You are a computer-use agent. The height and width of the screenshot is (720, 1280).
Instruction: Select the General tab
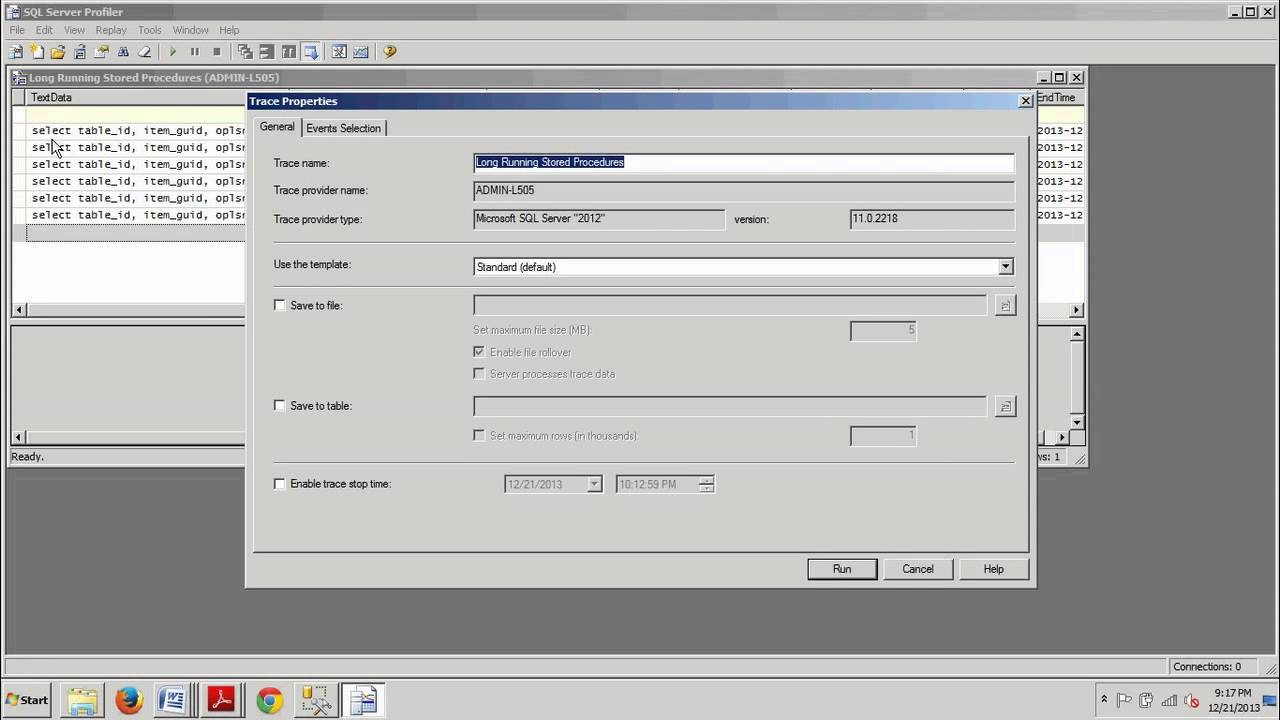(277, 127)
